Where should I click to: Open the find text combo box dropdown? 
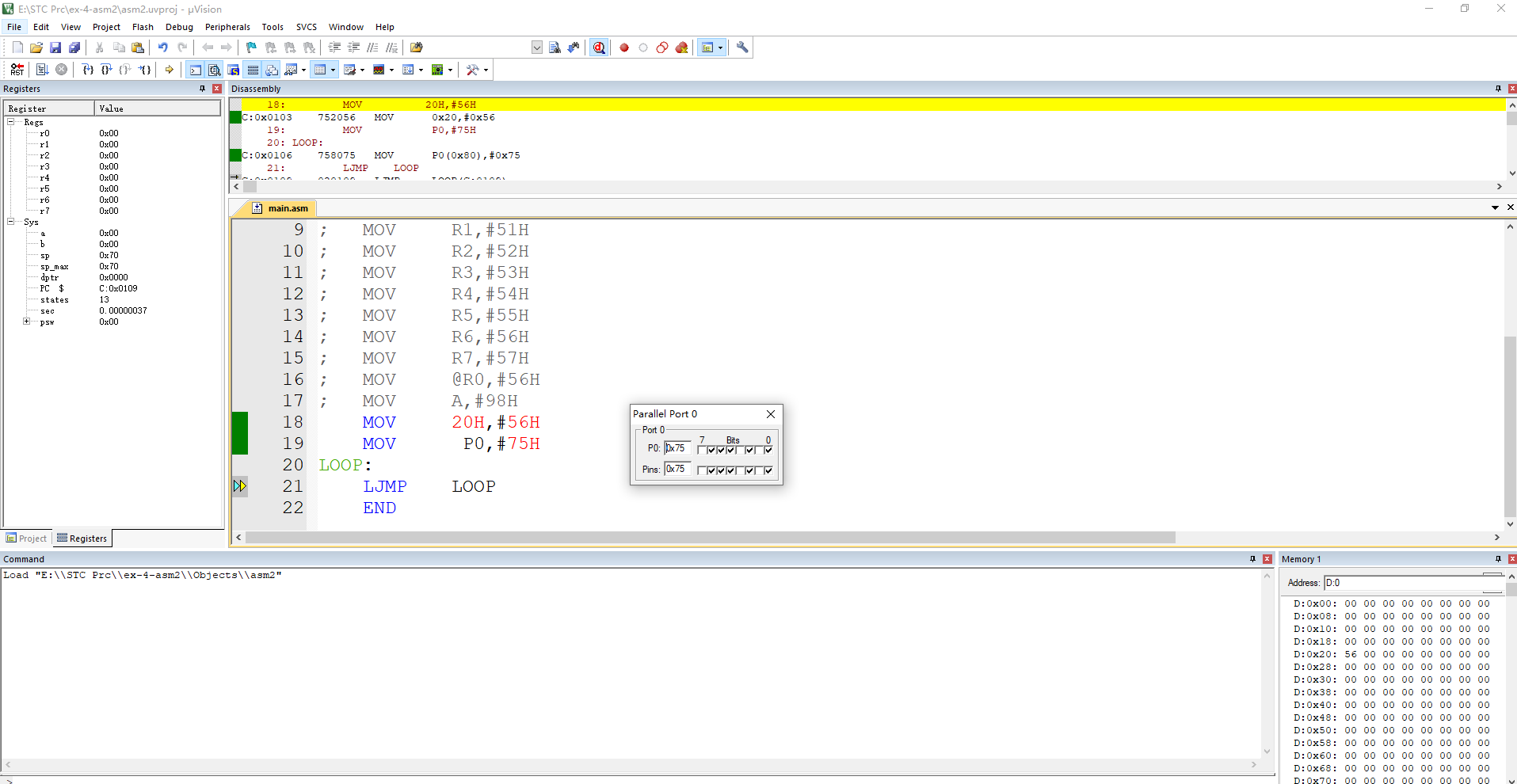[x=536, y=48]
